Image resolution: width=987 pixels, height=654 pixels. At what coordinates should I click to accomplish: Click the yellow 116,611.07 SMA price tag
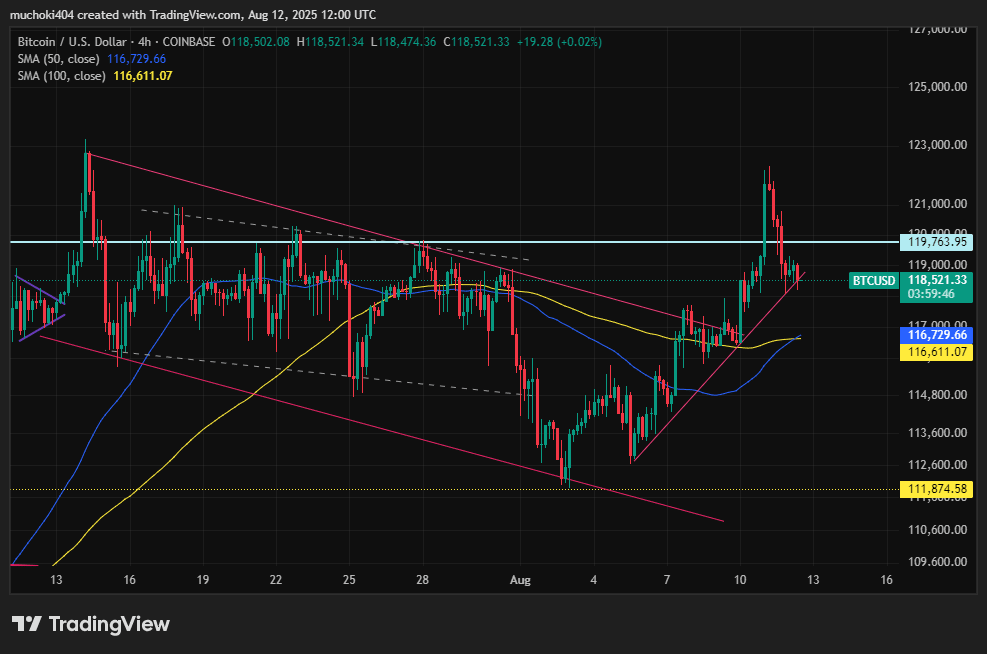click(937, 352)
